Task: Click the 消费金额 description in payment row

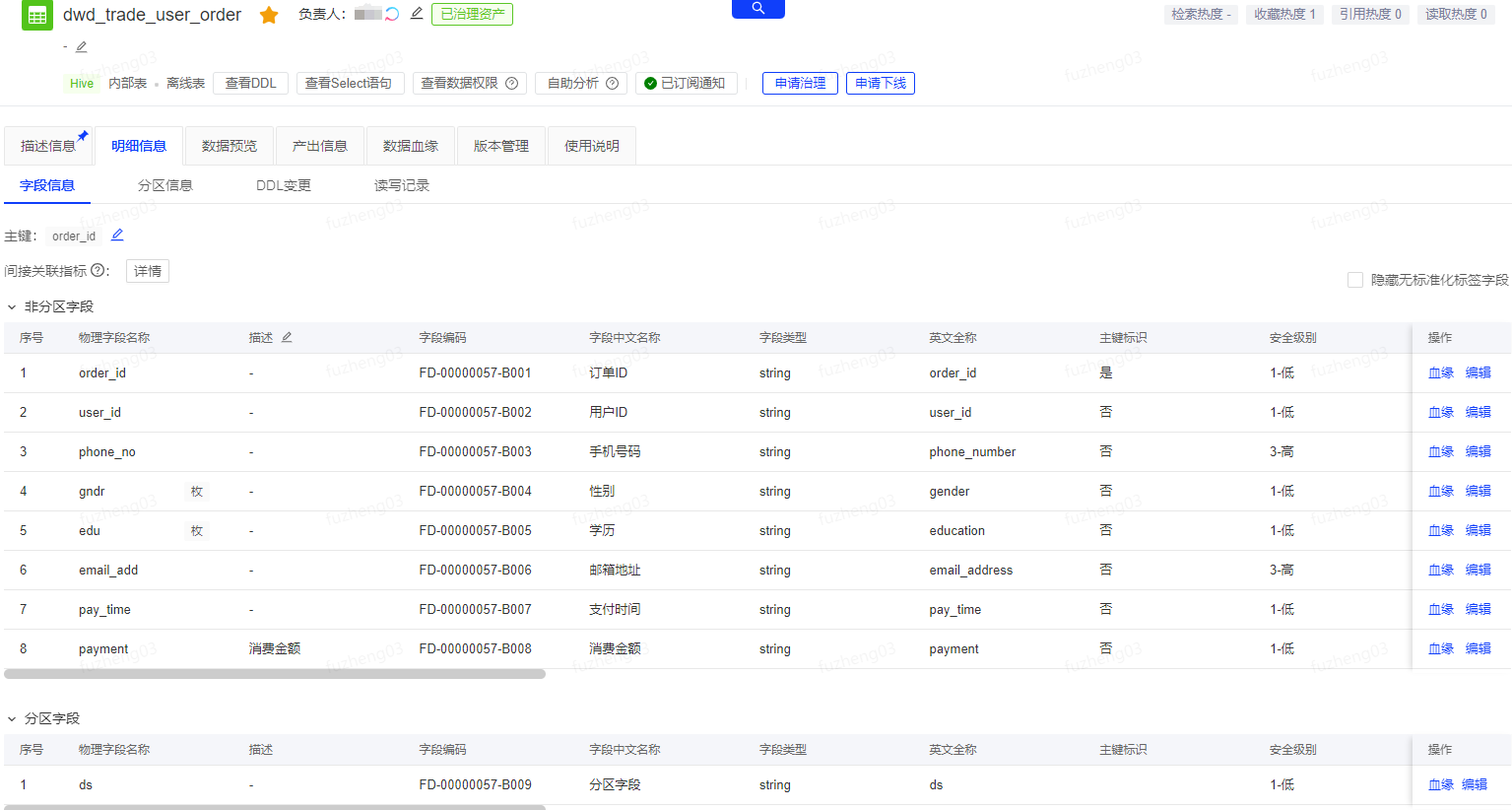Action: 275,648
